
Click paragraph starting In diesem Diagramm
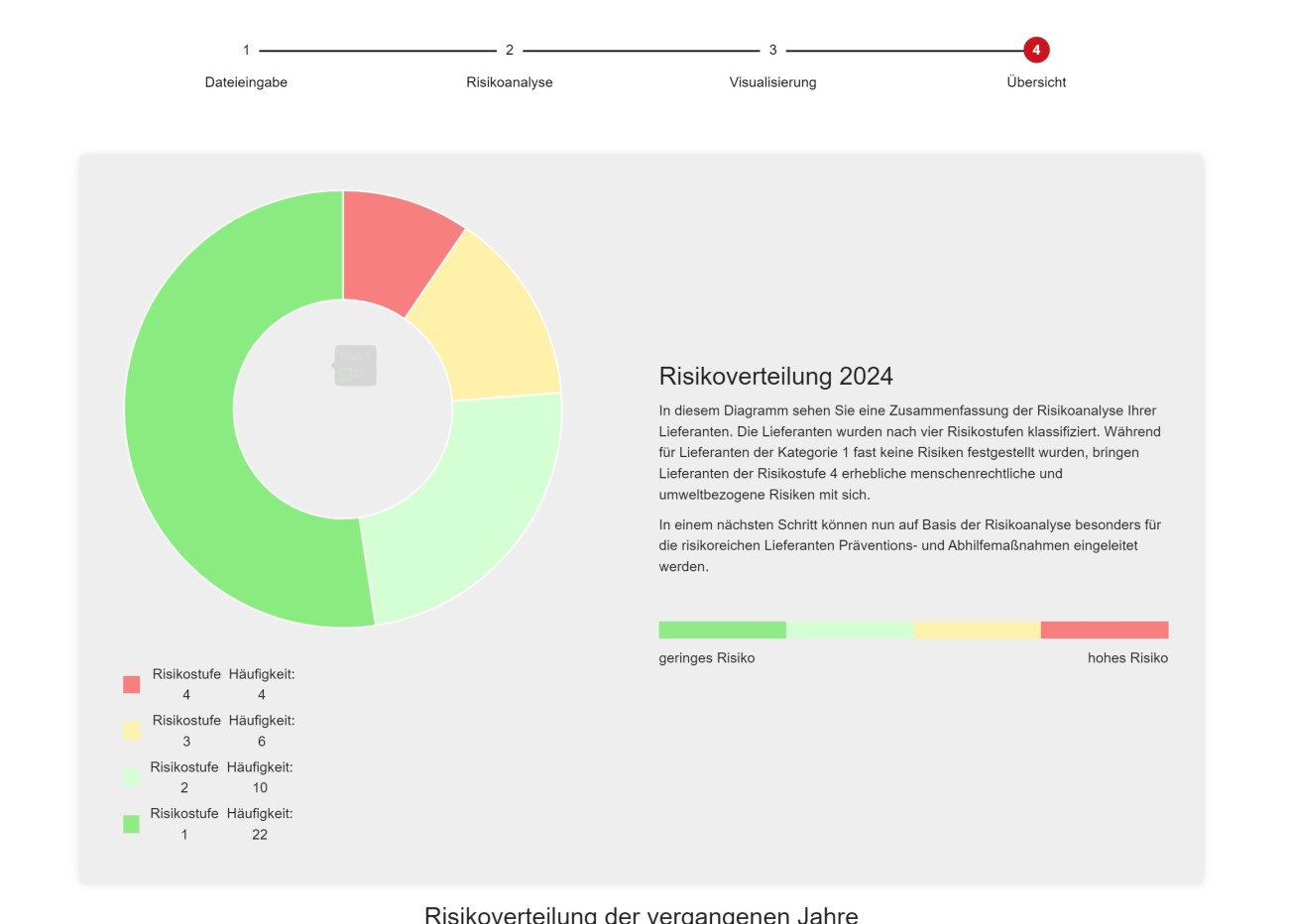(x=910, y=452)
